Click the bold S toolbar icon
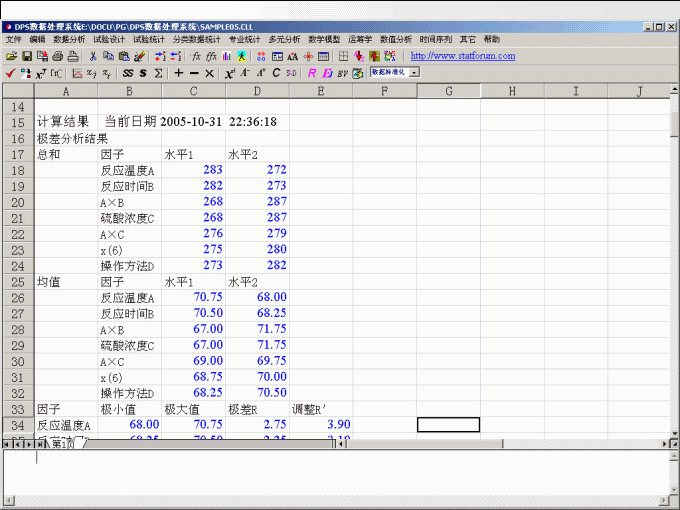The height and width of the screenshot is (510, 680). [x=143, y=73]
